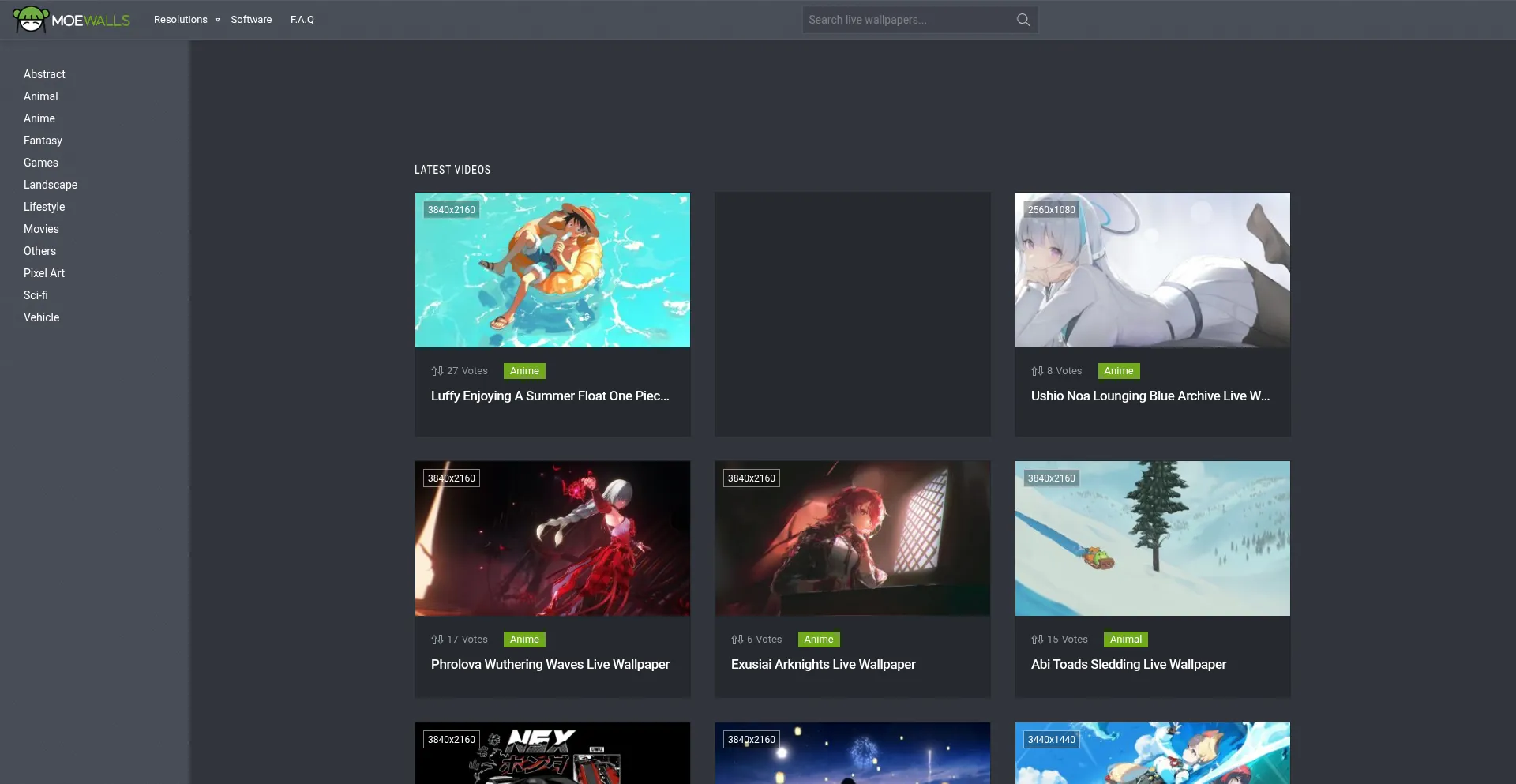The width and height of the screenshot is (1516, 784).
Task: Click Anime tag on Ushio Noa card
Action: [1119, 371]
